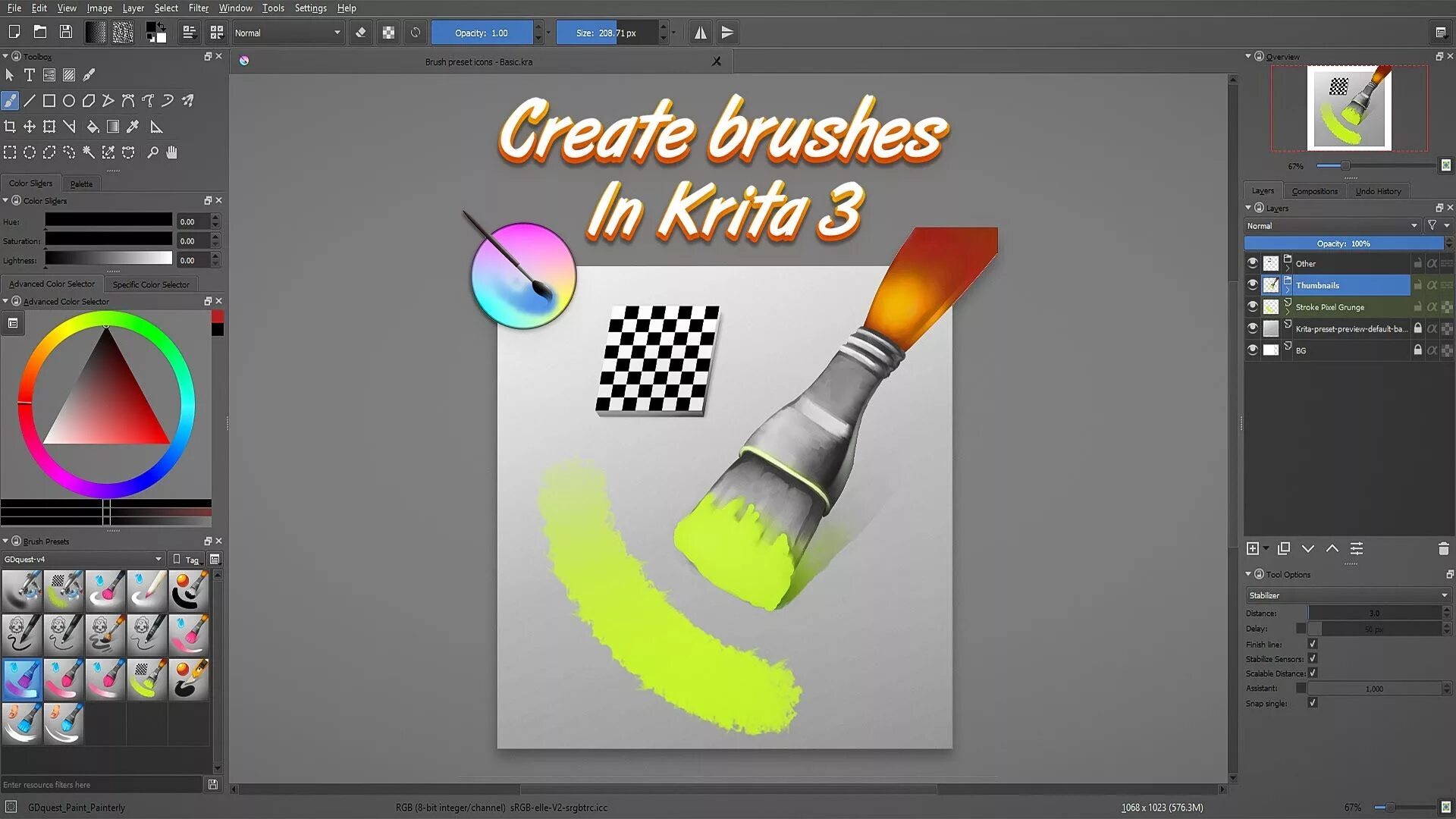
Task: Select the Crop tool
Action: pos(10,127)
